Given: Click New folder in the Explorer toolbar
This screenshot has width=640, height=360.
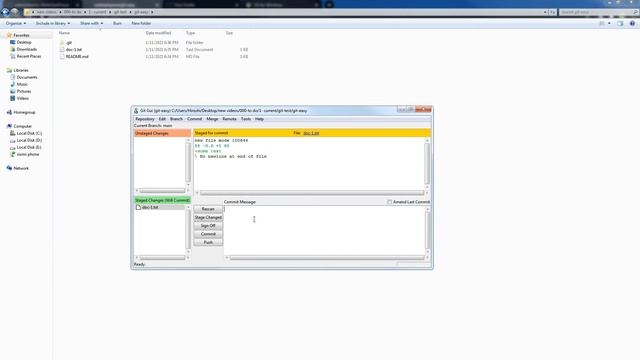Looking at the screenshot, I should pos(141,23).
